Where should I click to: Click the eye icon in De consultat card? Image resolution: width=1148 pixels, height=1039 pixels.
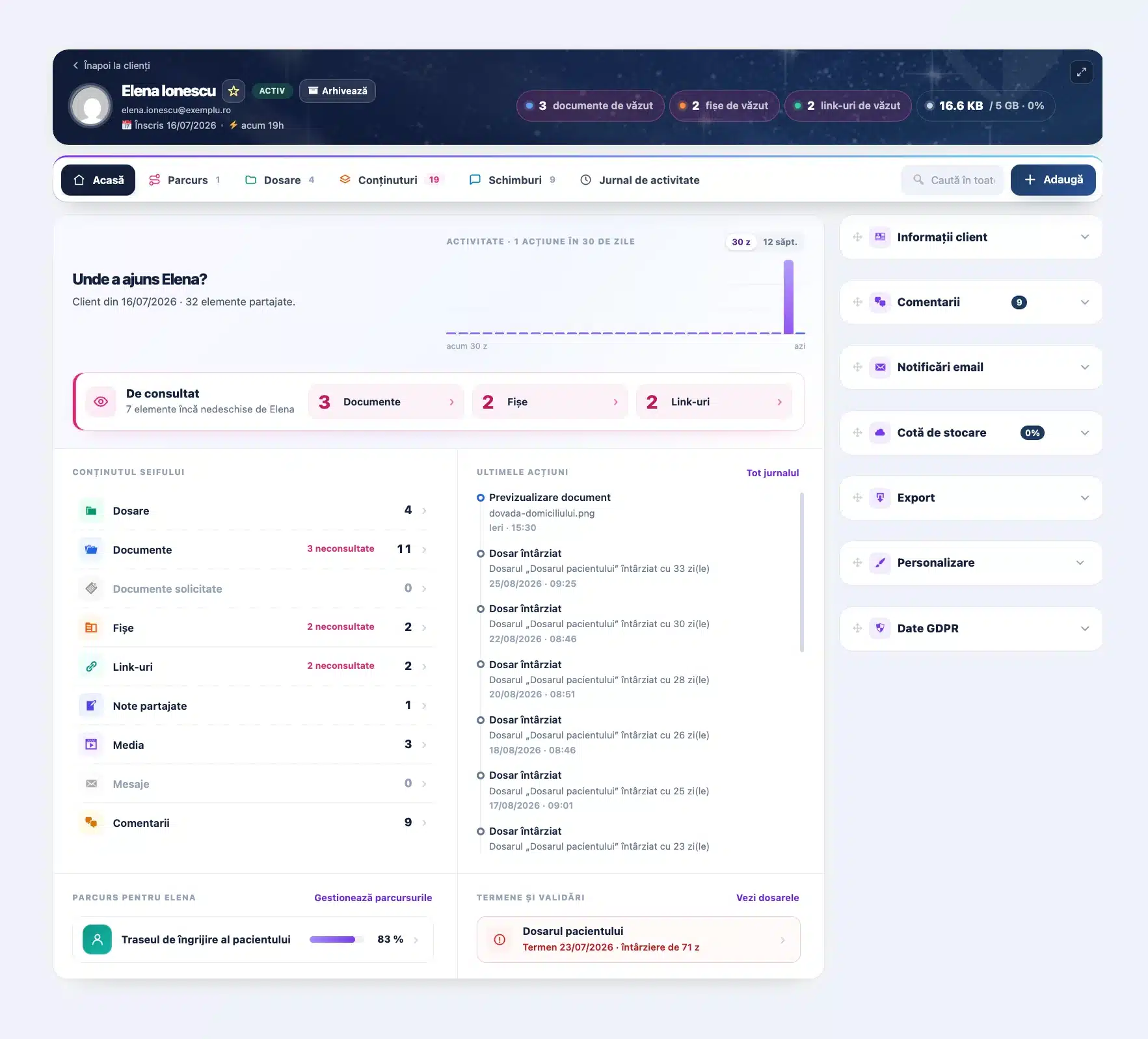(101, 402)
